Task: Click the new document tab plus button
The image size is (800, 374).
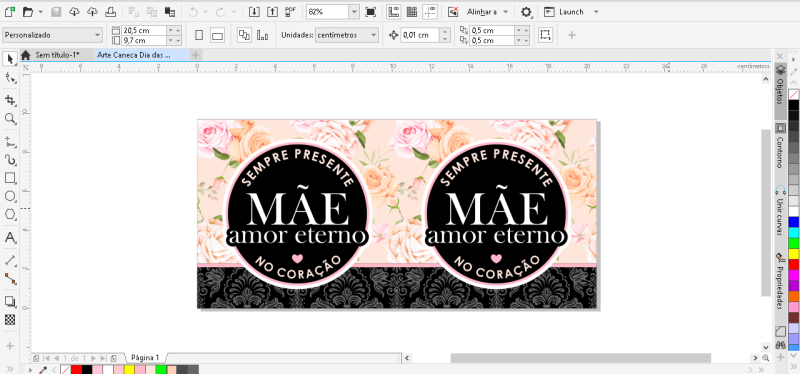Action: point(196,55)
